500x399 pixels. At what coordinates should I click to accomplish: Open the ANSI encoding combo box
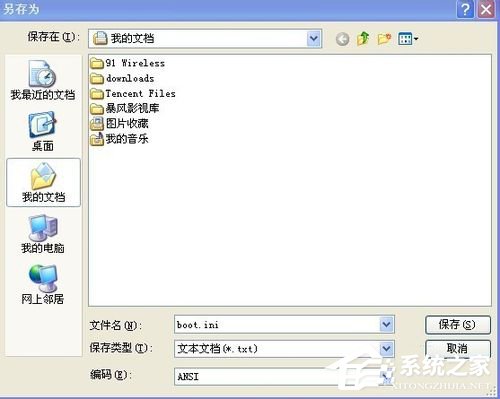pyautogui.click(x=284, y=377)
